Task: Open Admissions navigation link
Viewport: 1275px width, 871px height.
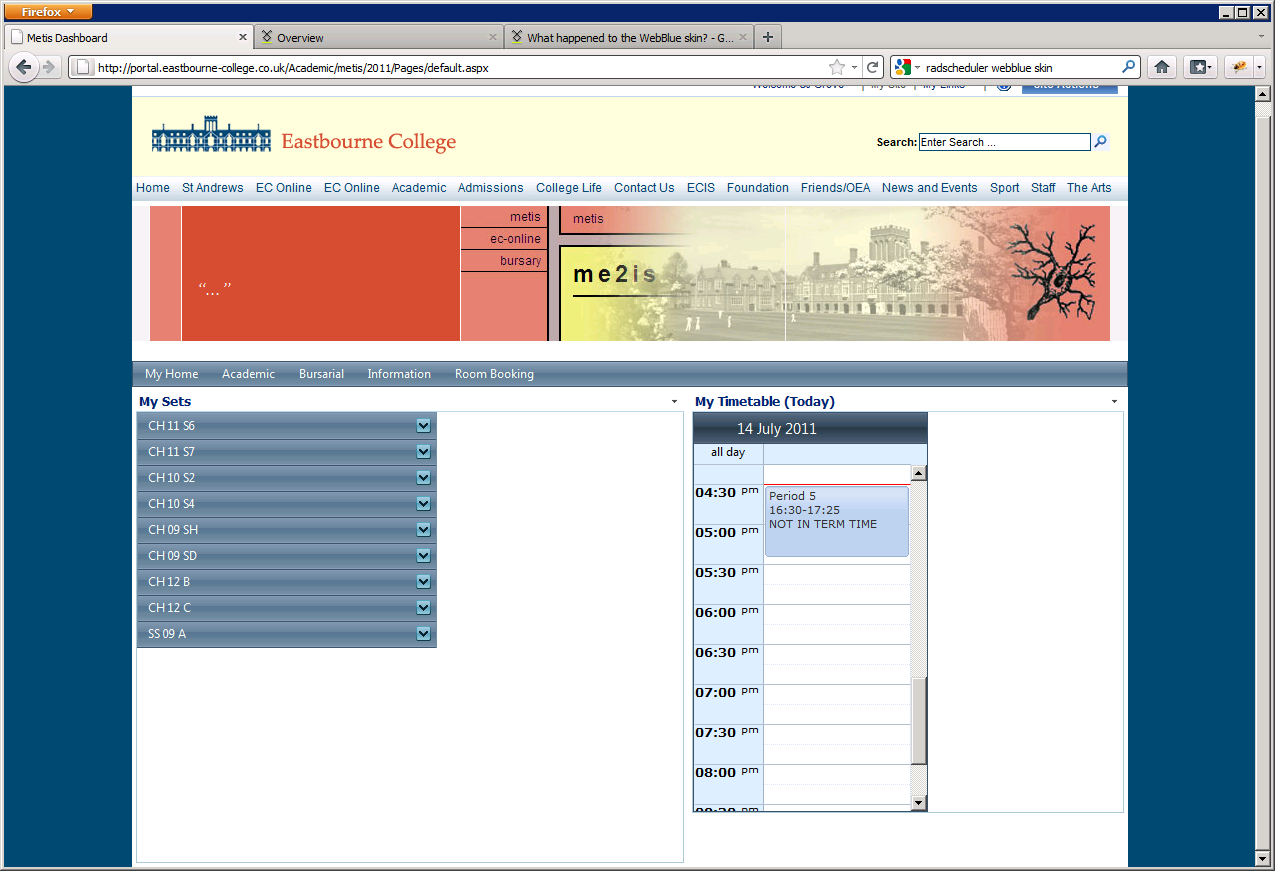Action: click(x=490, y=188)
